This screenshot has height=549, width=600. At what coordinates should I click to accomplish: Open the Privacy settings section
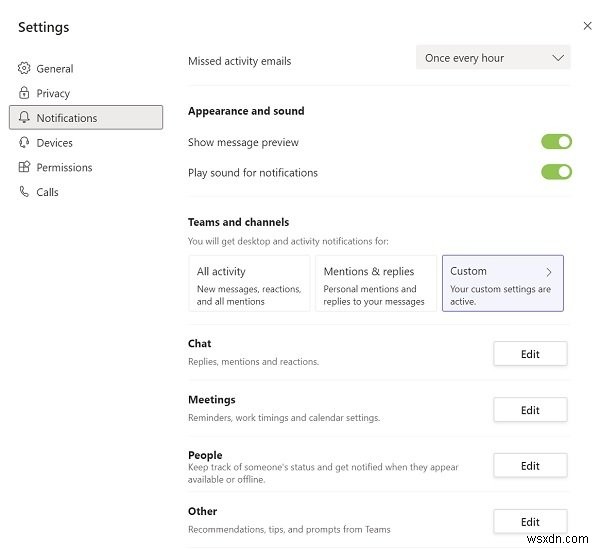point(86,93)
